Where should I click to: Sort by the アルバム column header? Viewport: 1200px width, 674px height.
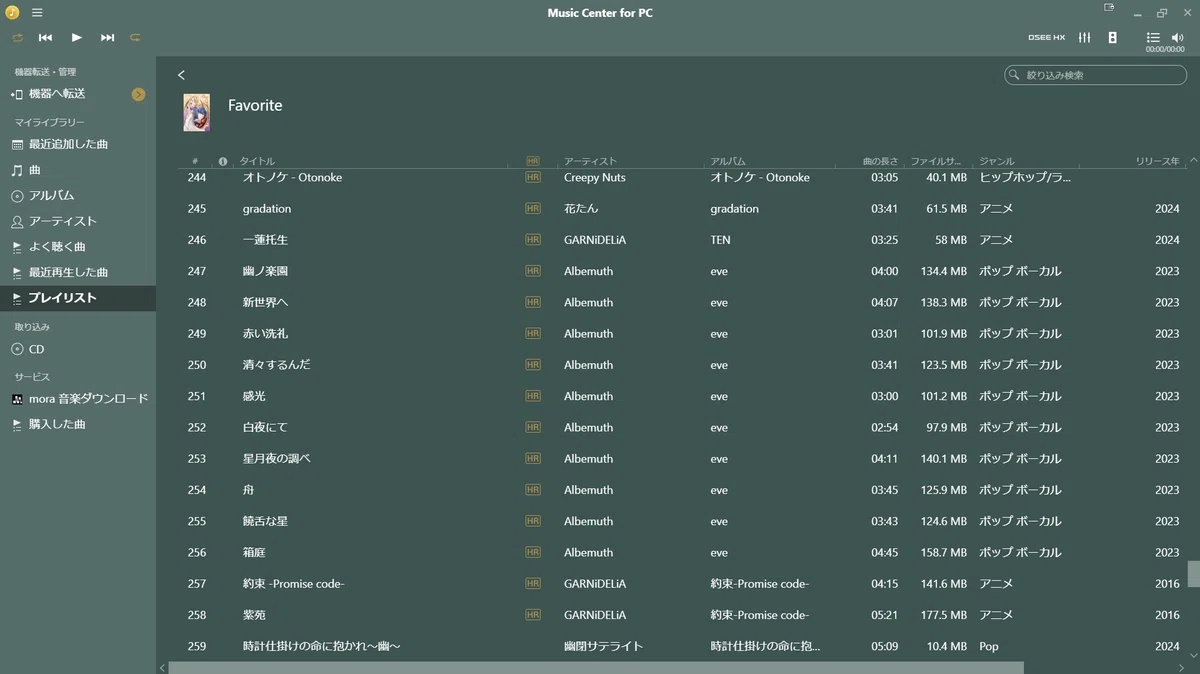[x=728, y=161]
